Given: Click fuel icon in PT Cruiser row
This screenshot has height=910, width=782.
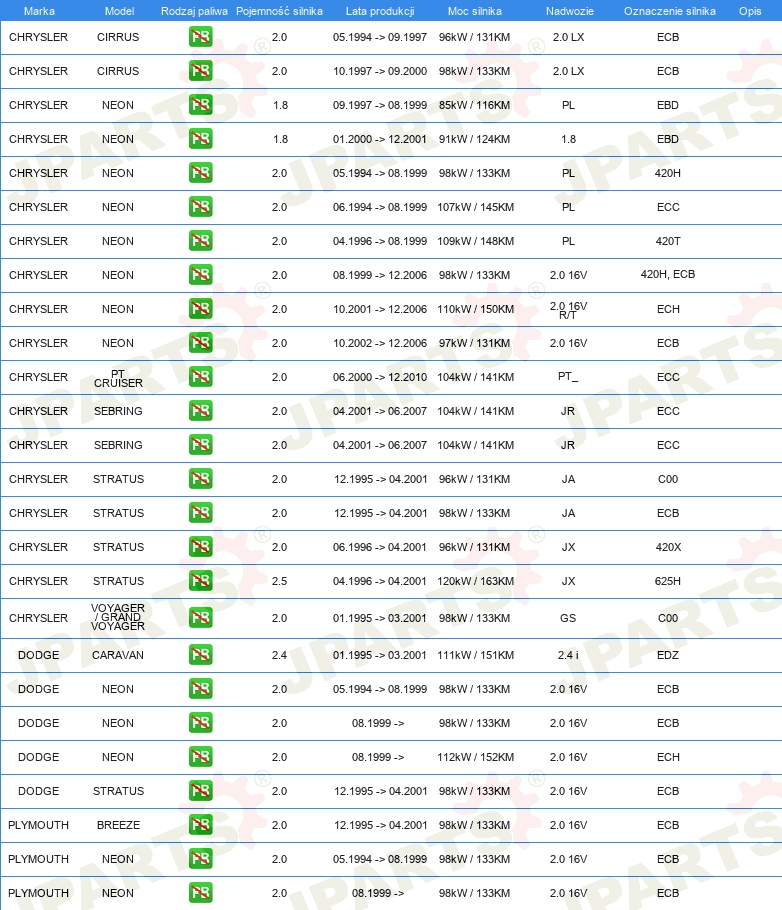Looking at the screenshot, I should click(200, 377).
